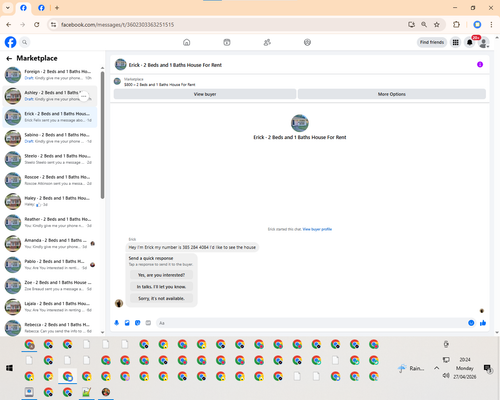Open the tab search dropdown arrow
Viewport: 500px width, 400px height.
[8, 8]
